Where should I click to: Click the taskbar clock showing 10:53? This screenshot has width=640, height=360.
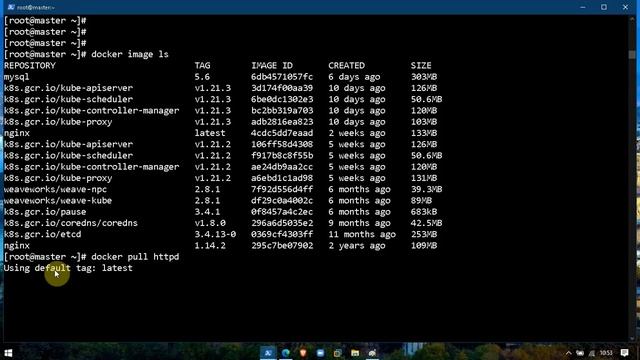(x=606, y=353)
